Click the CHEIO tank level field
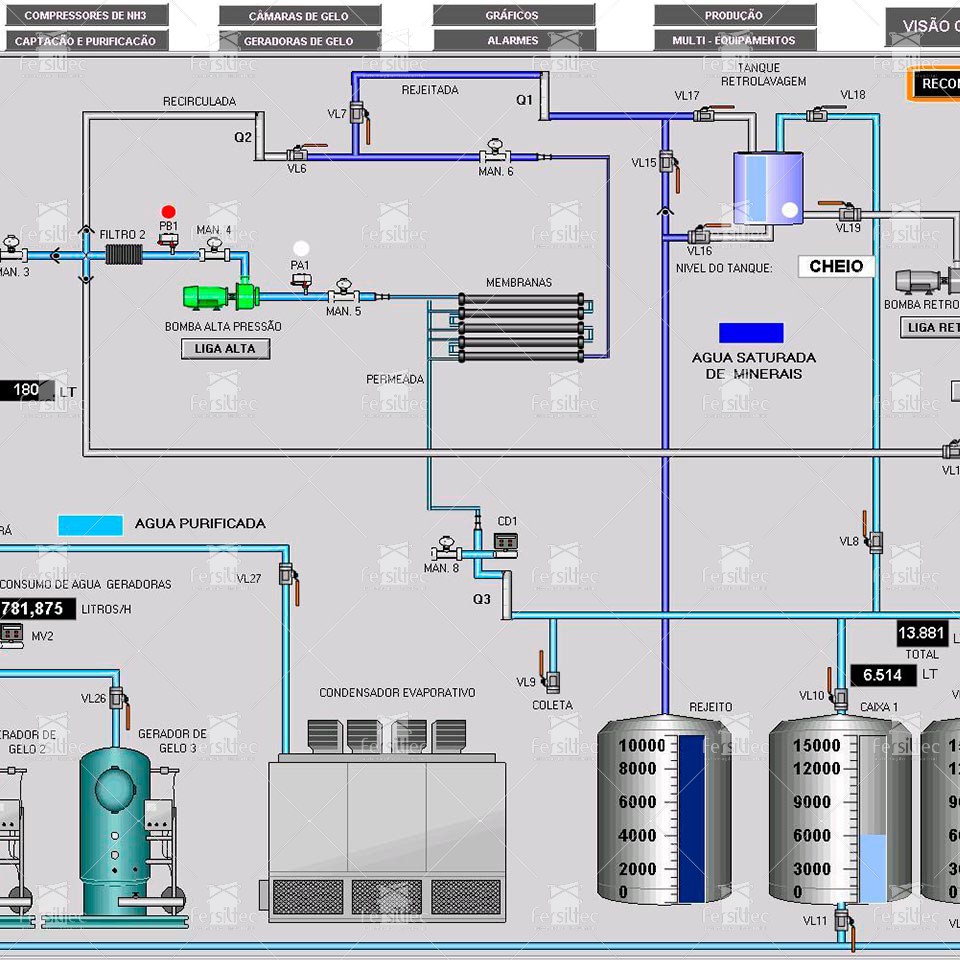This screenshot has height=960, width=960. pyautogui.click(x=836, y=266)
